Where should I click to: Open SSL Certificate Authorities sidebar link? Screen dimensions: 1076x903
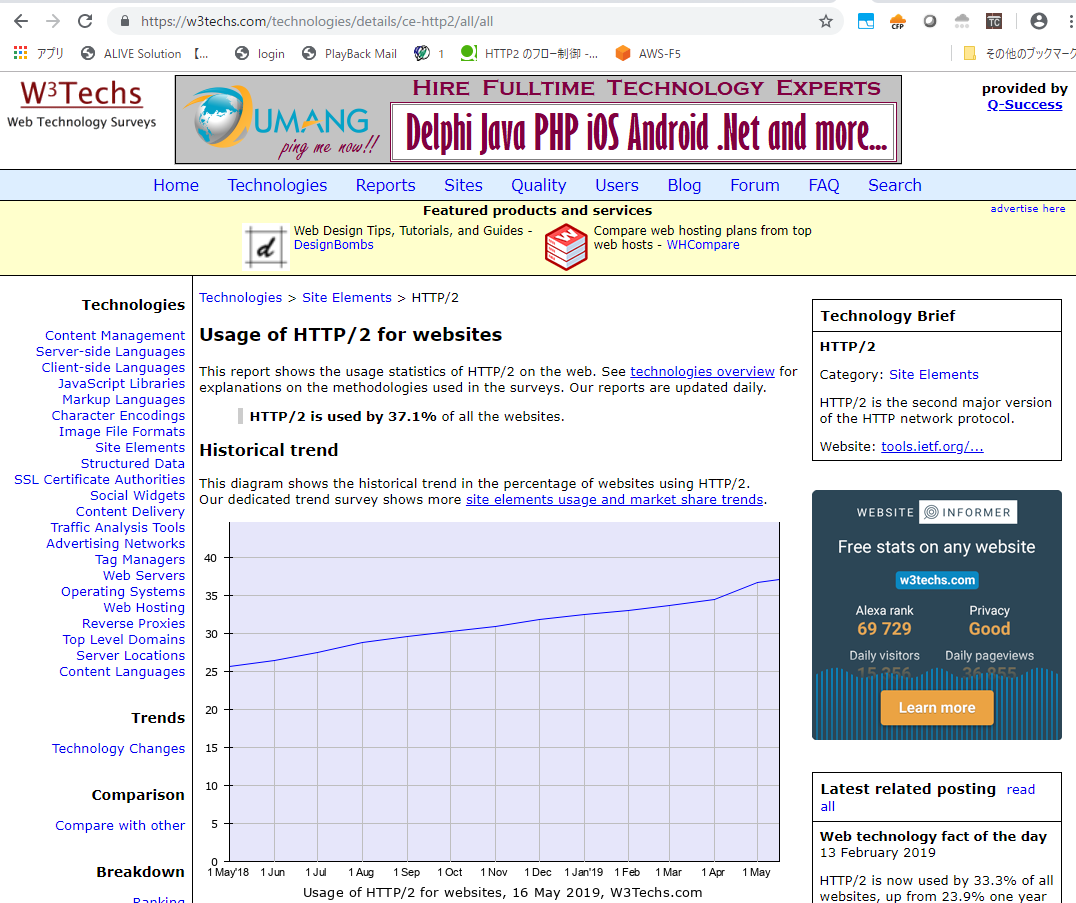[x=100, y=480]
